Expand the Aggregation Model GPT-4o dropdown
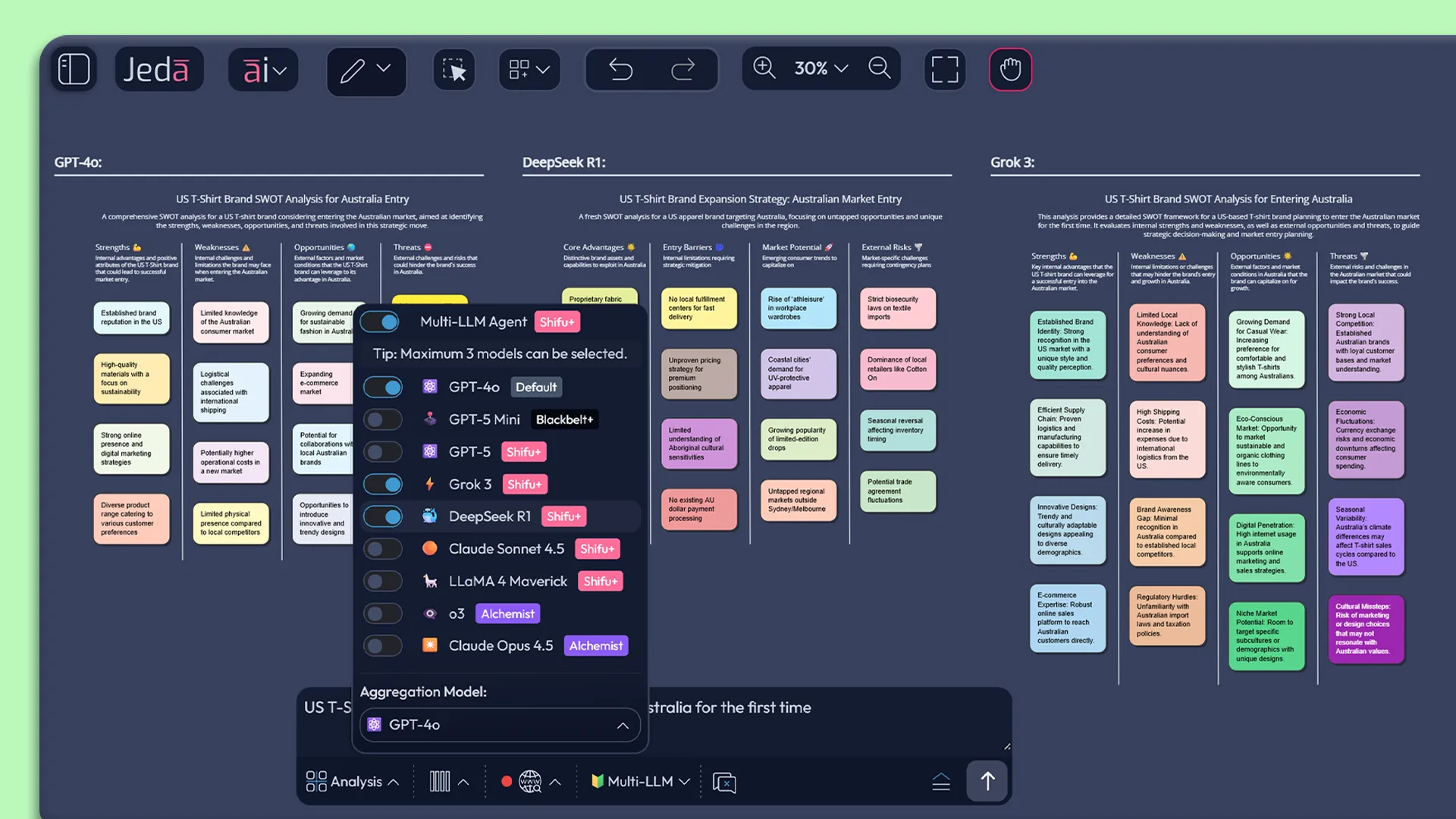Viewport: 1456px width, 819px height. [x=623, y=725]
